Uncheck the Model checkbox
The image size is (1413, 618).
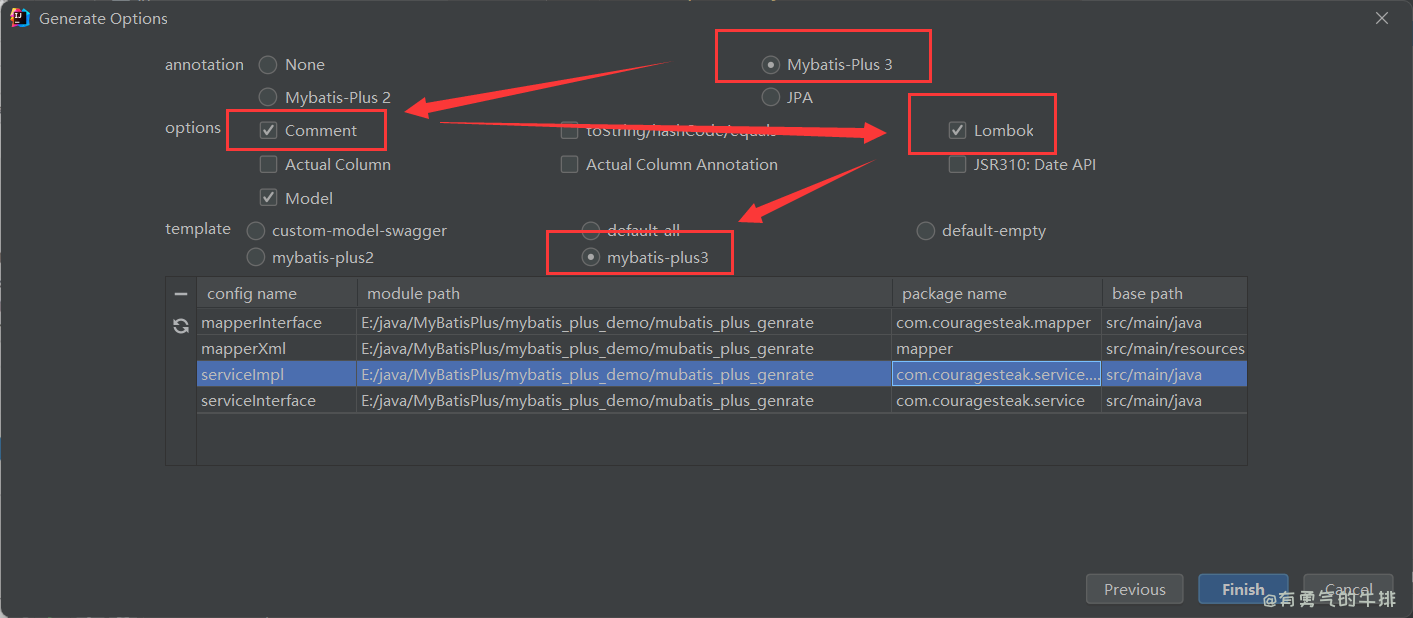click(268, 198)
